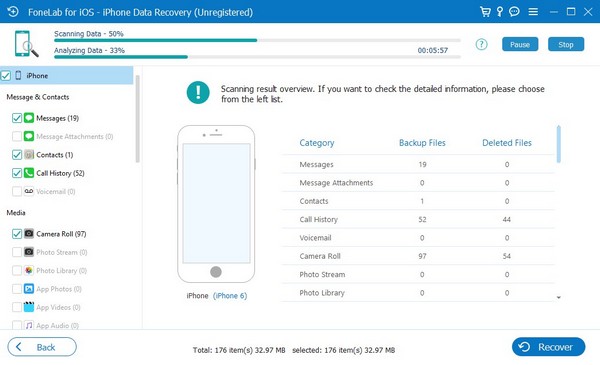The height and width of the screenshot is (365, 600).
Task: Click the (iPhone 6) model link
Action: coord(230,296)
